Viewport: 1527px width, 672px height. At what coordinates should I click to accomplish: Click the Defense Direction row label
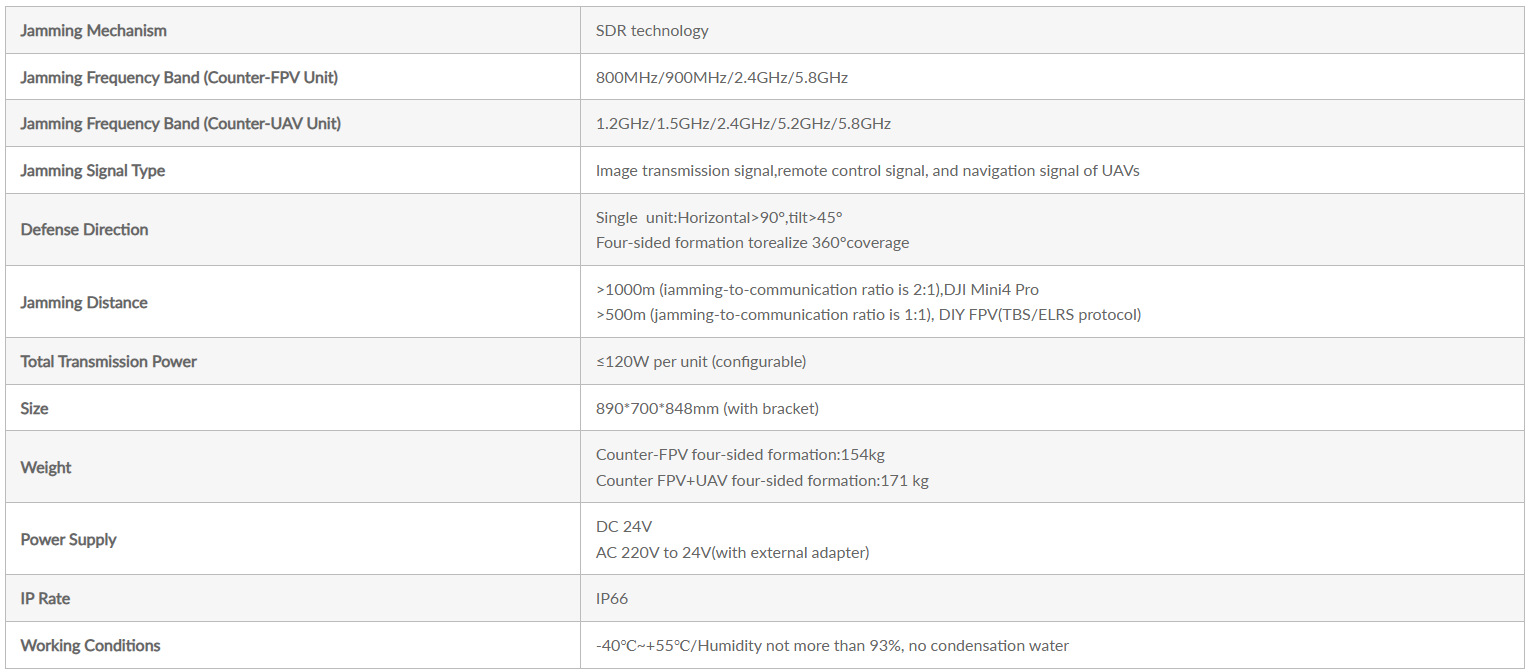tap(84, 230)
